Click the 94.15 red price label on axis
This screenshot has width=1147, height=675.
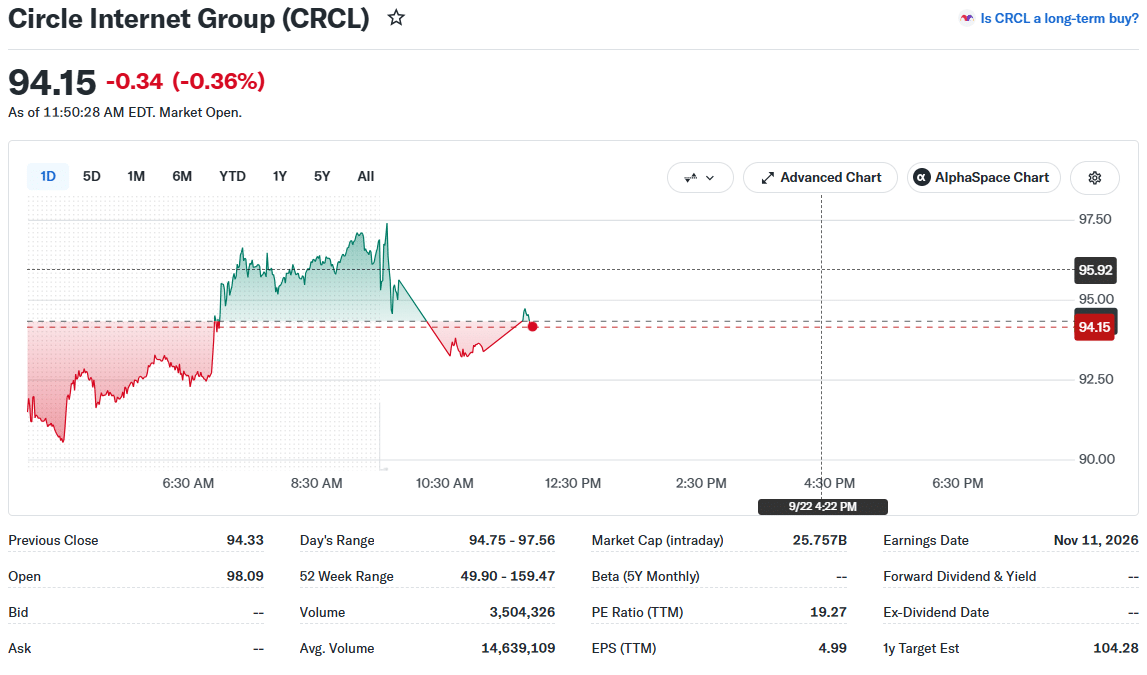[x=1094, y=327]
